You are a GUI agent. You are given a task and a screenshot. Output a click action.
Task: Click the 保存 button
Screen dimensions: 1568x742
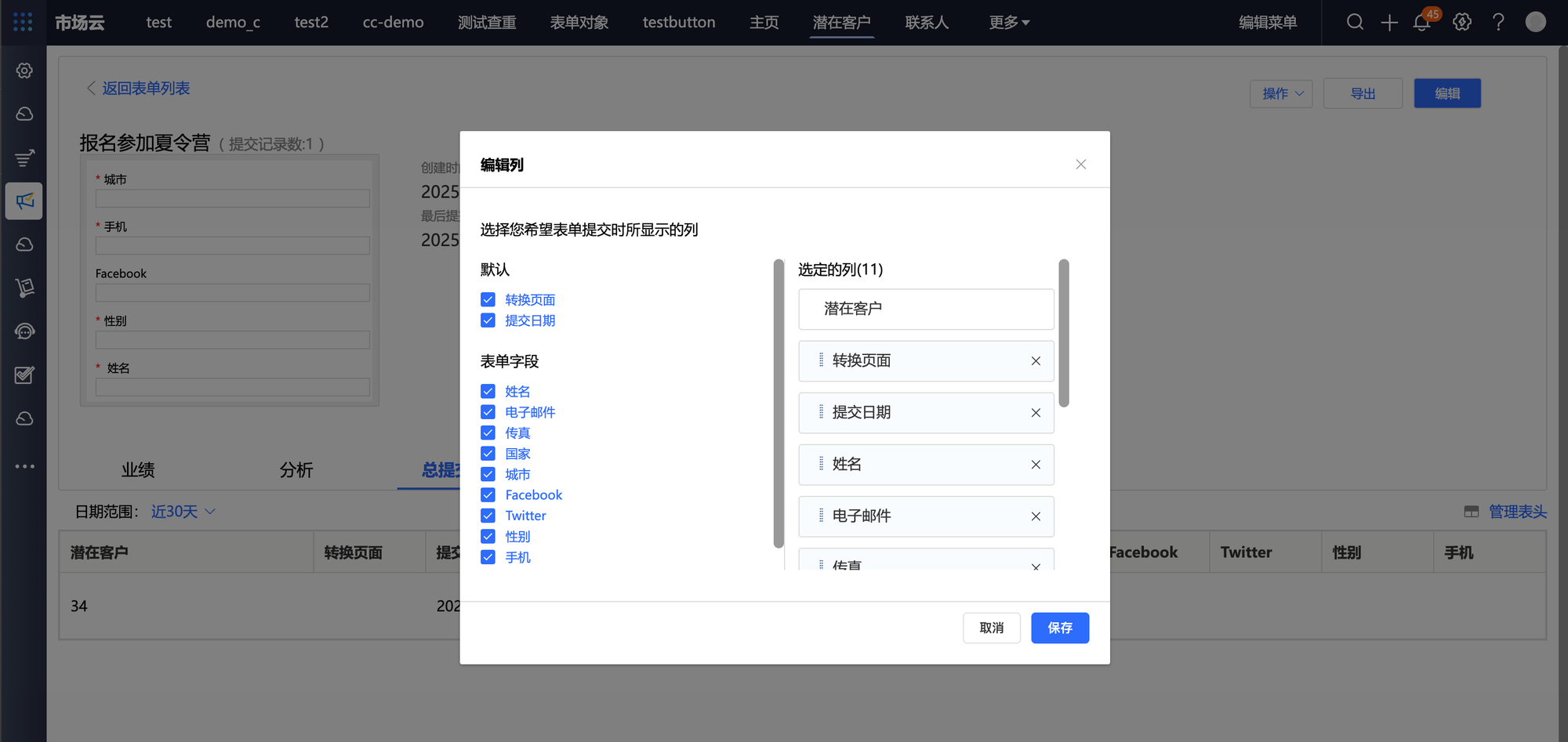[x=1059, y=628]
